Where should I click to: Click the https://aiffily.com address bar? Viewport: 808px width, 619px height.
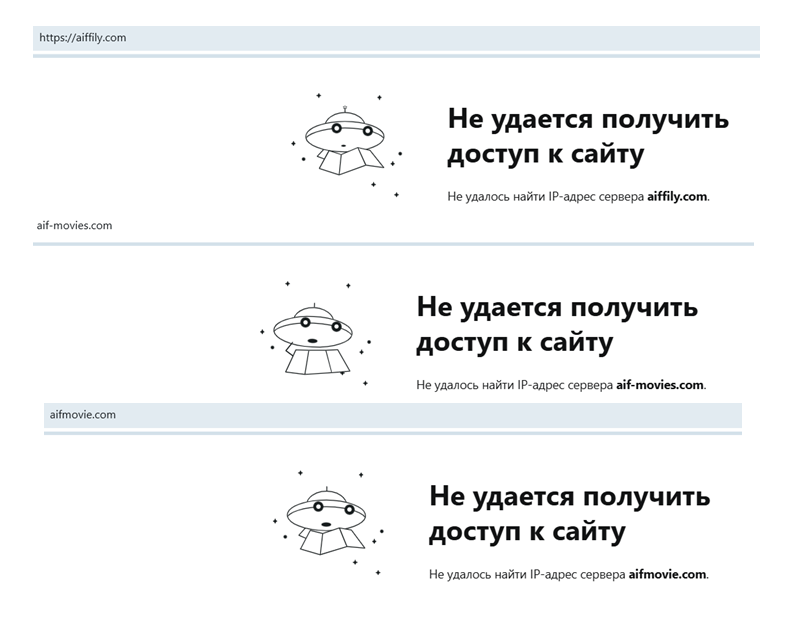[x=396, y=38]
